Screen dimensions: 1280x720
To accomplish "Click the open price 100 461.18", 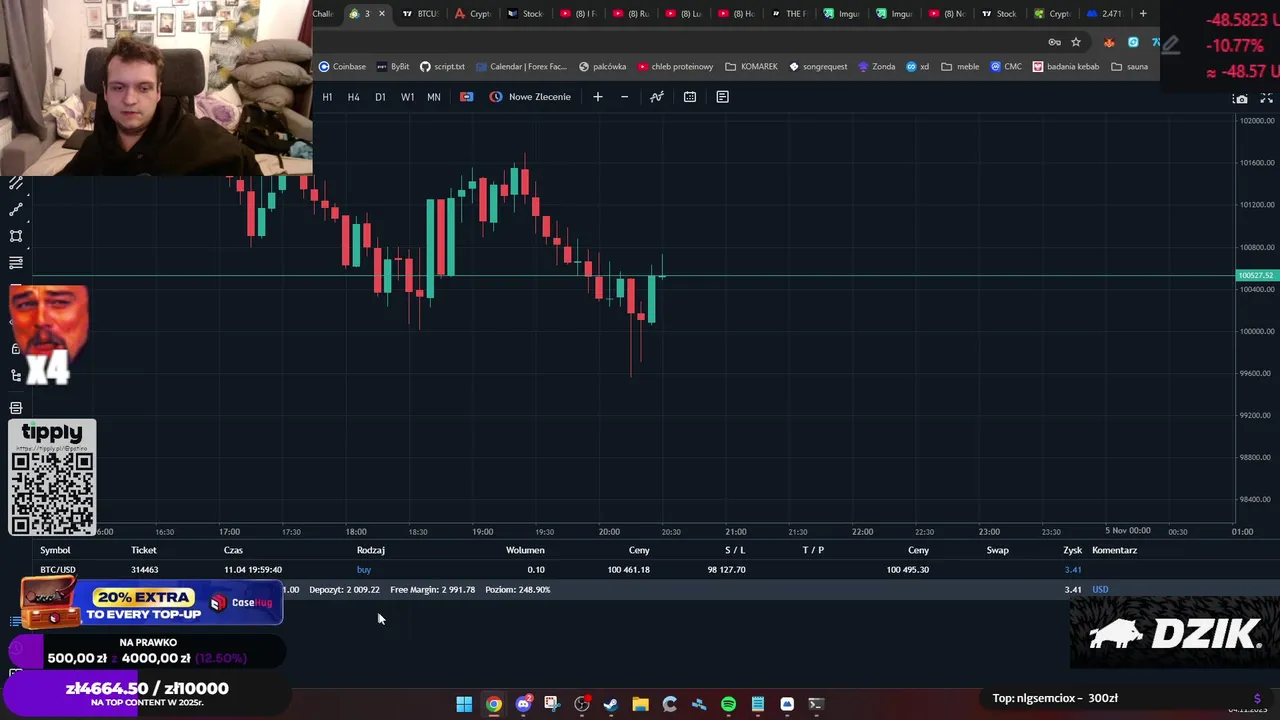I will pyautogui.click(x=628, y=570).
